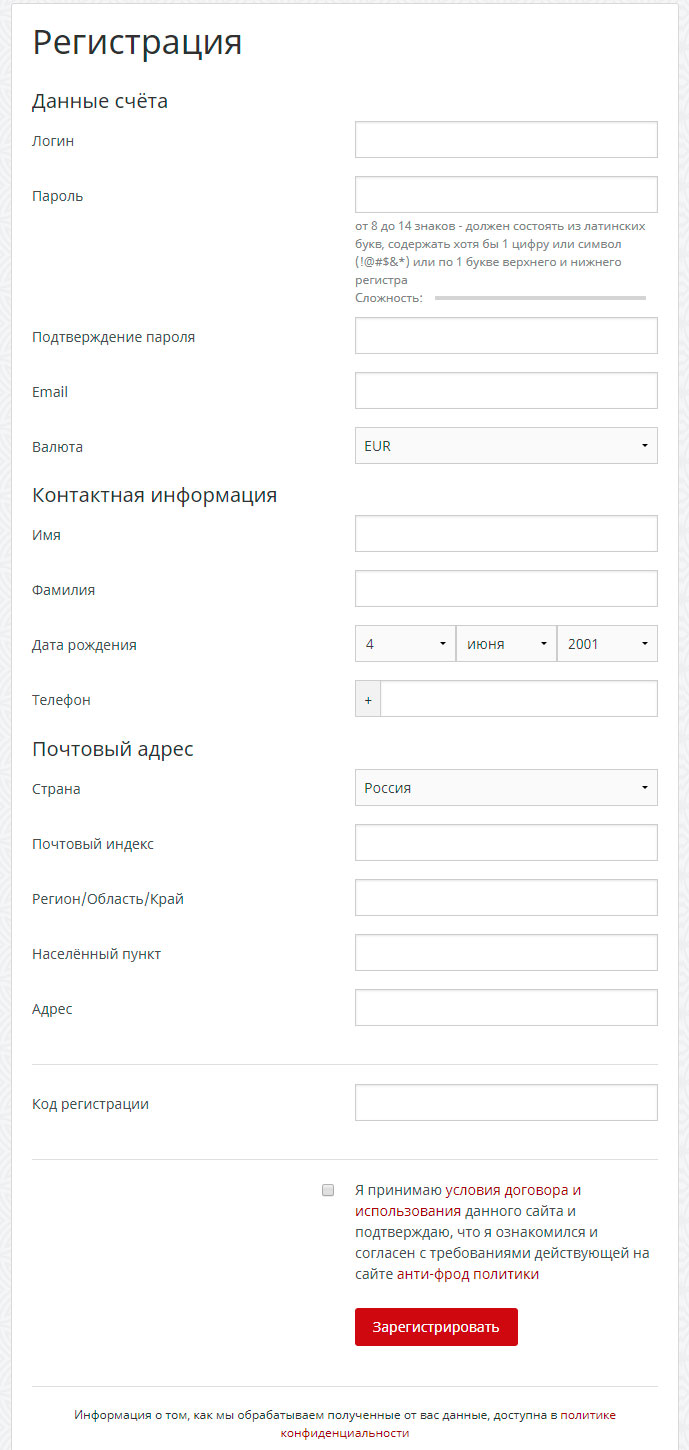The image size is (689, 1450).
Task: Open the Валюта currency dropdown
Action: point(506,446)
